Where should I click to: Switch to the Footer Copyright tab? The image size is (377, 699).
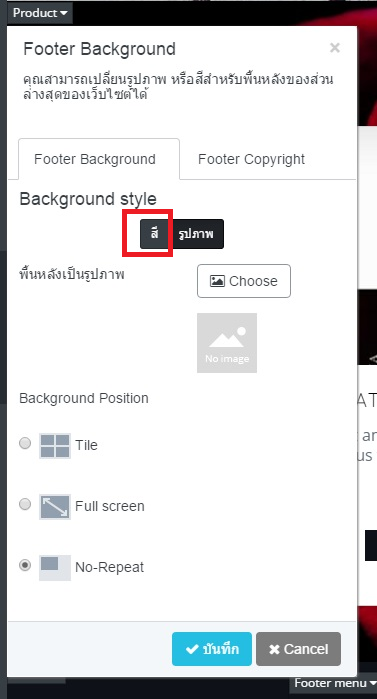coord(251,159)
